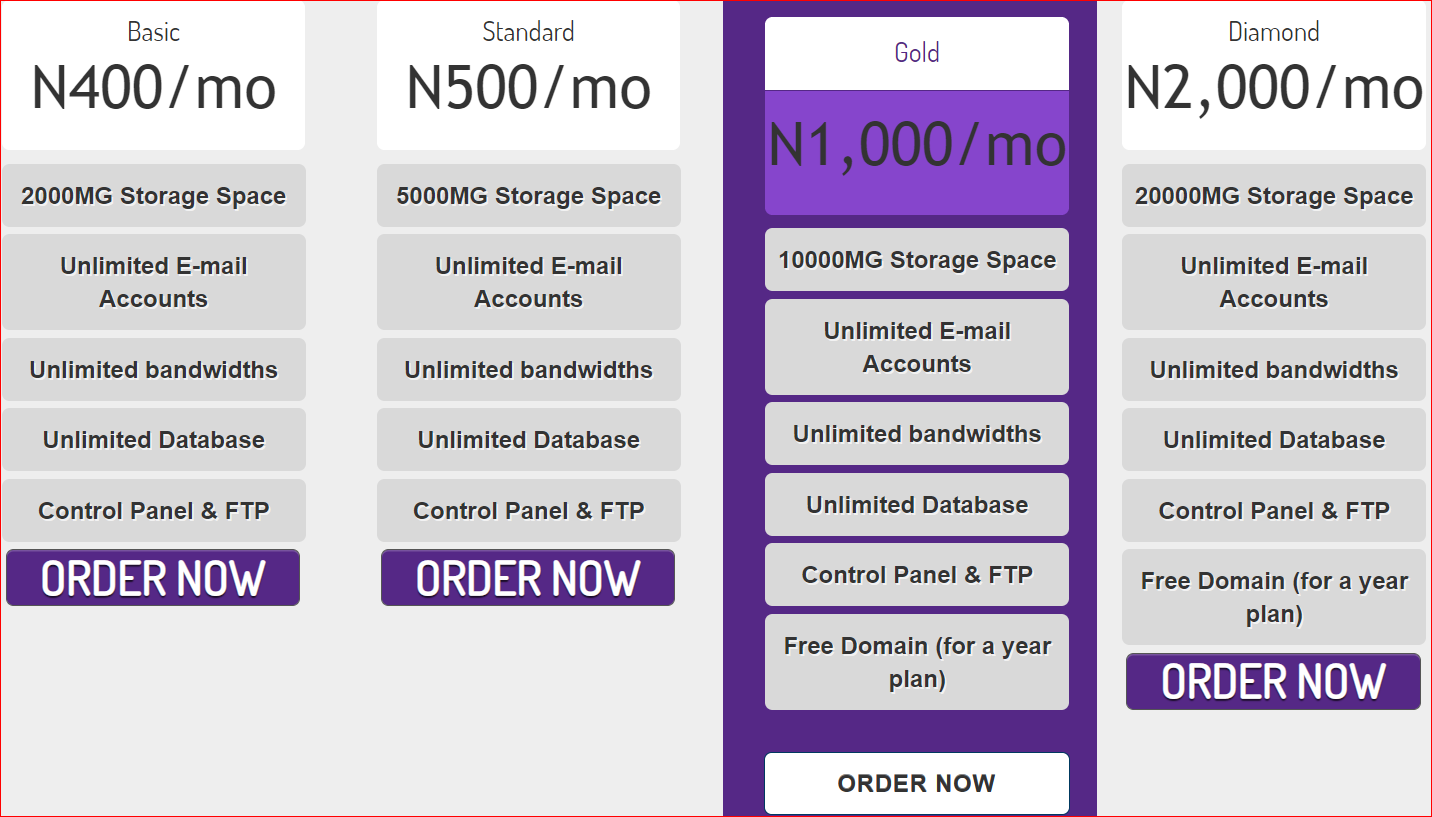Click ORDER NOW under Diamond plan
This screenshot has width=1432, height=817.
1273,682
